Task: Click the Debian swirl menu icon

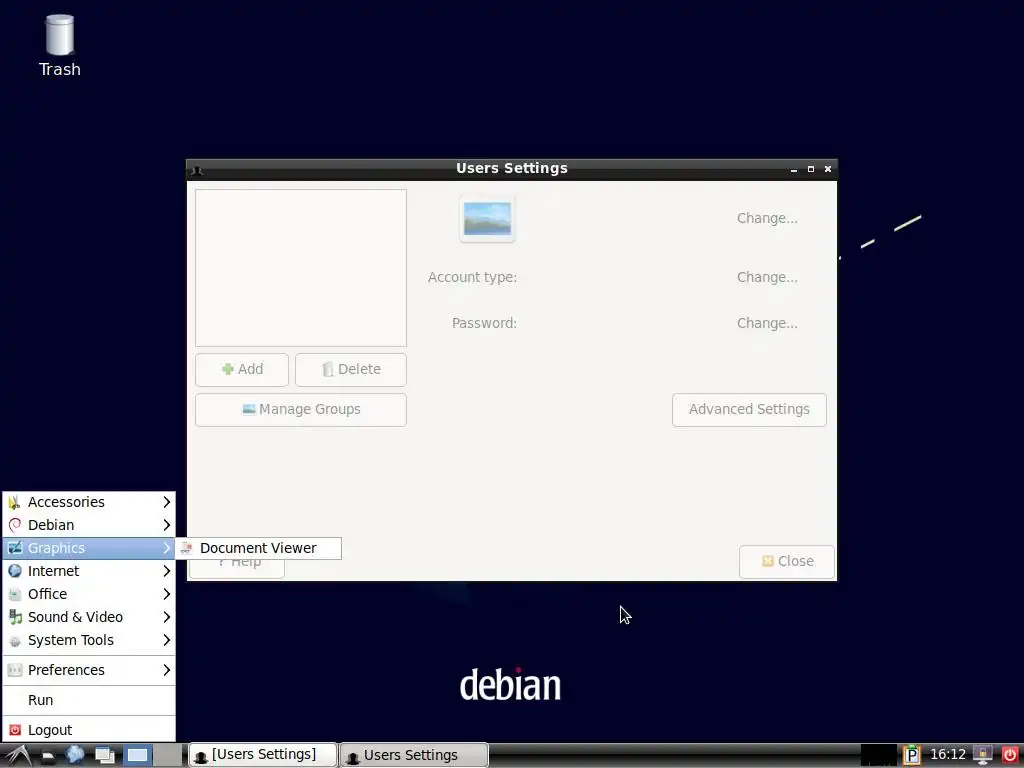Action: [14, 525]
